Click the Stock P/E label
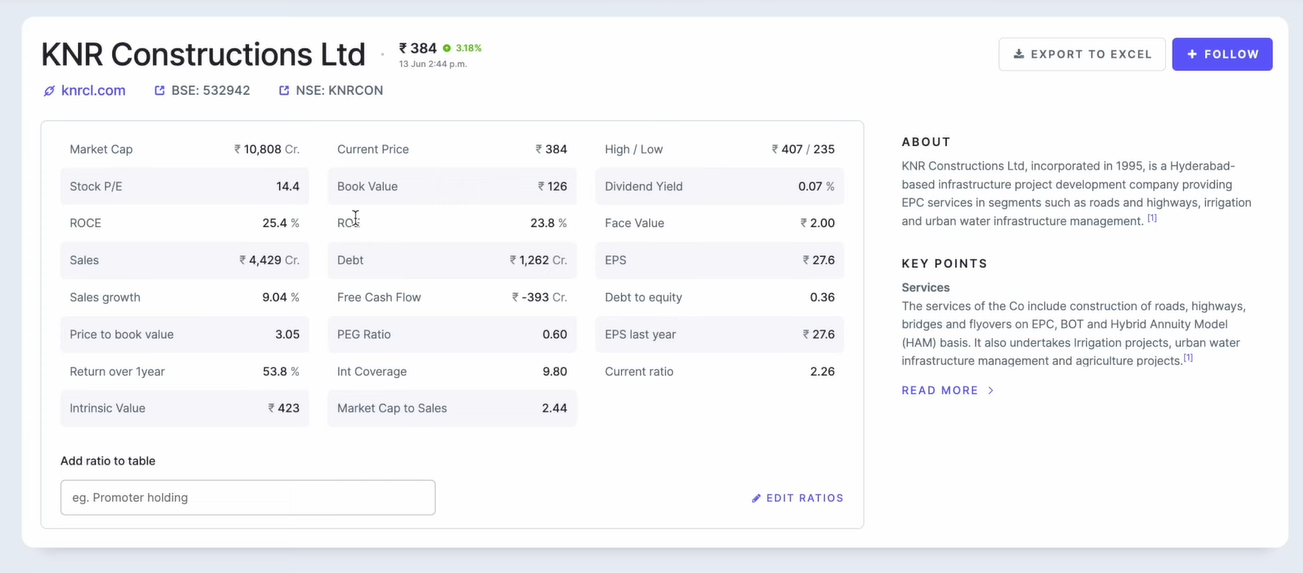Screen dimensions: 1303x573 [96, 186]
